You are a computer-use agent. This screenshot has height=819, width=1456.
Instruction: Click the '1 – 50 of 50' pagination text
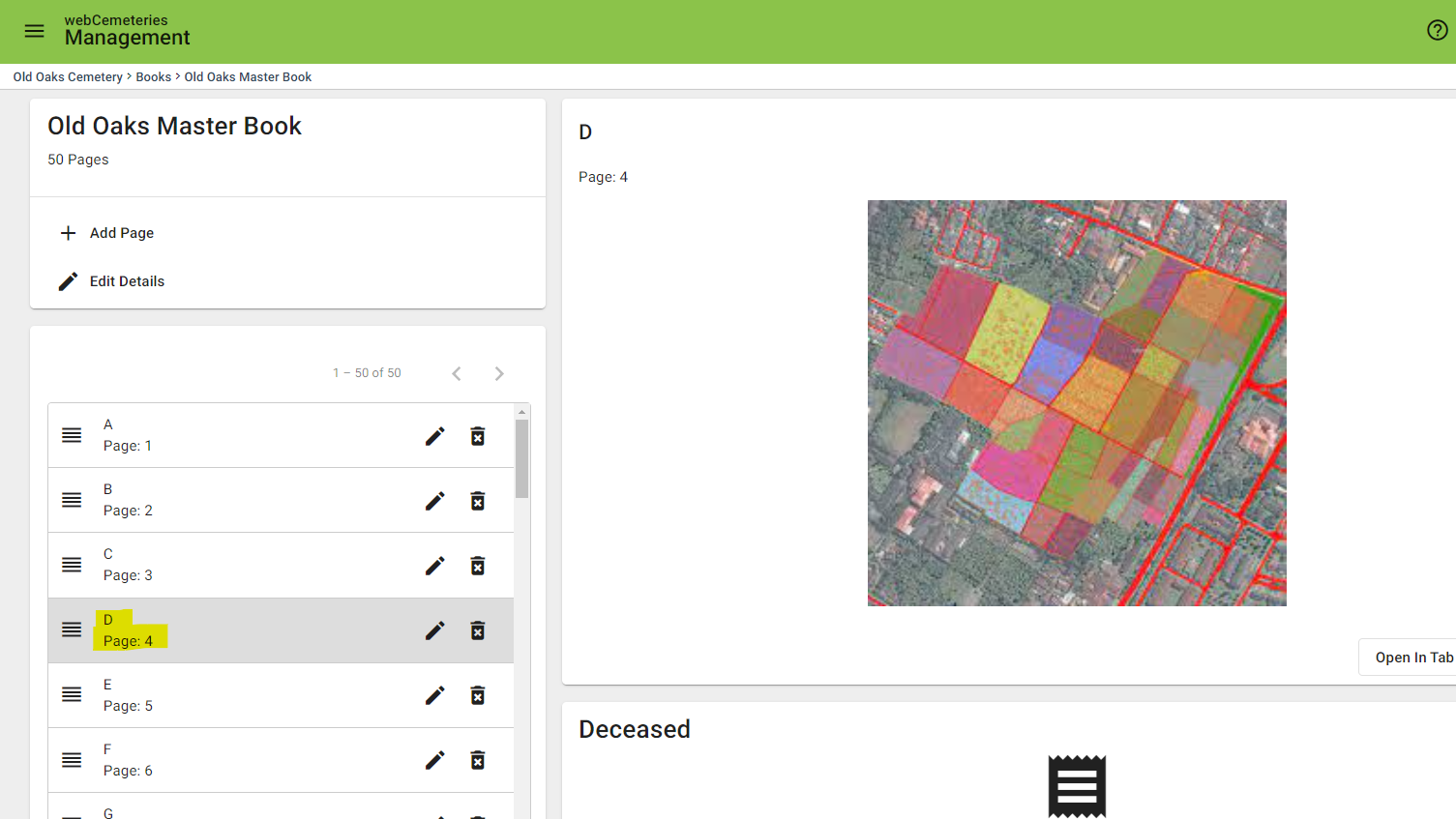pyautogui.click(x=367, y=373)
